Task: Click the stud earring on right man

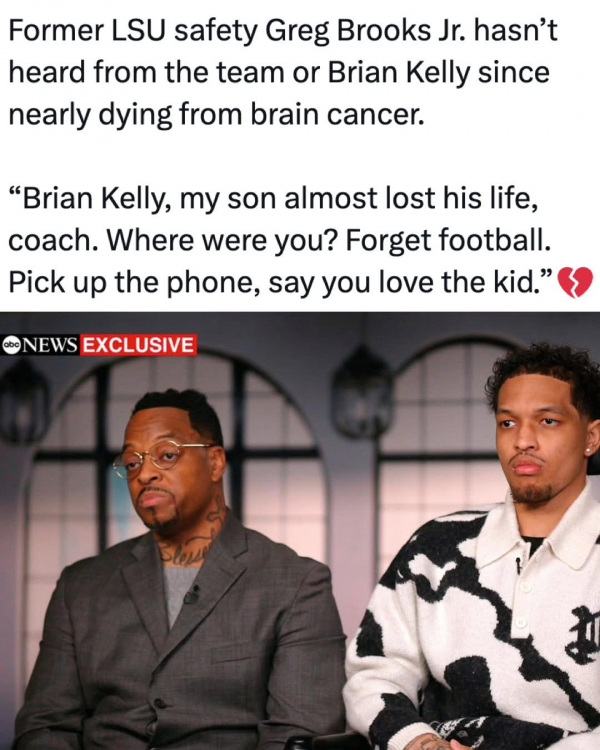Action: (588, 450)
